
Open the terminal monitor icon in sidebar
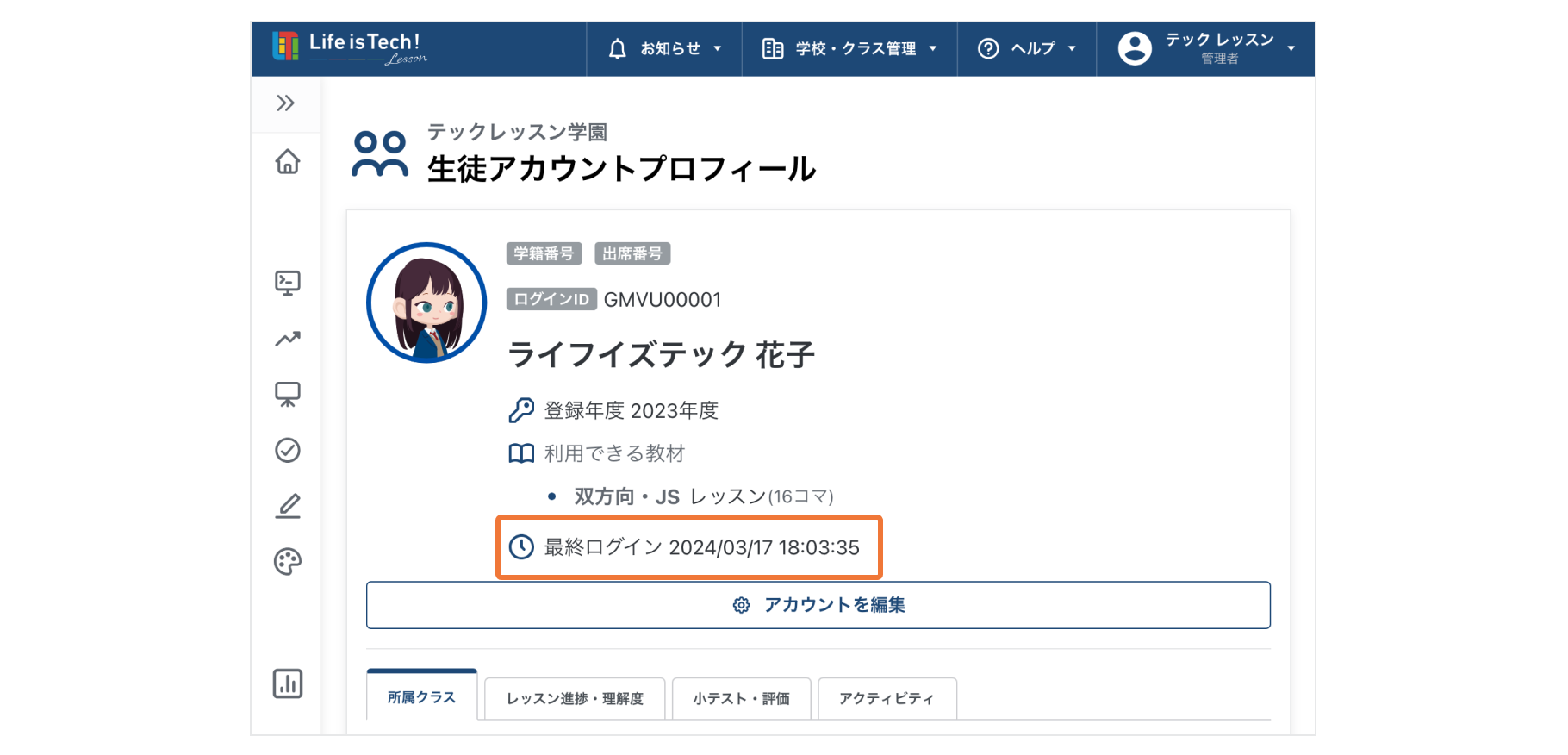tap(287, 283)
